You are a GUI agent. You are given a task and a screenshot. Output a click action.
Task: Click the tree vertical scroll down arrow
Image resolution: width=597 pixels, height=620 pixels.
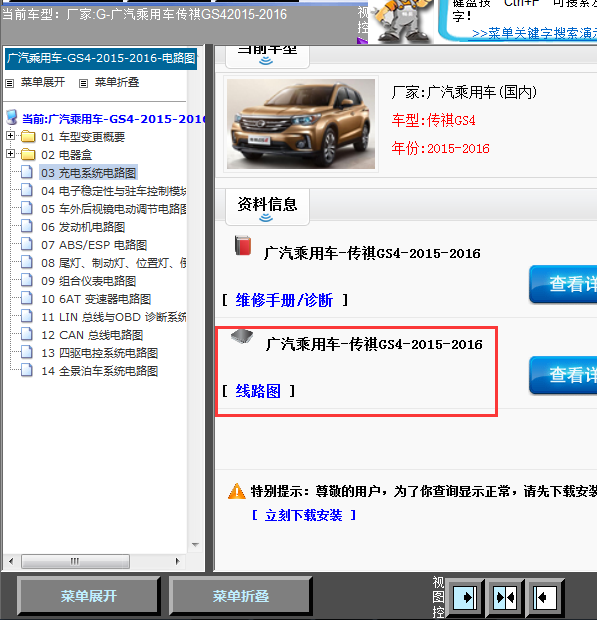(x=195, y=545)
